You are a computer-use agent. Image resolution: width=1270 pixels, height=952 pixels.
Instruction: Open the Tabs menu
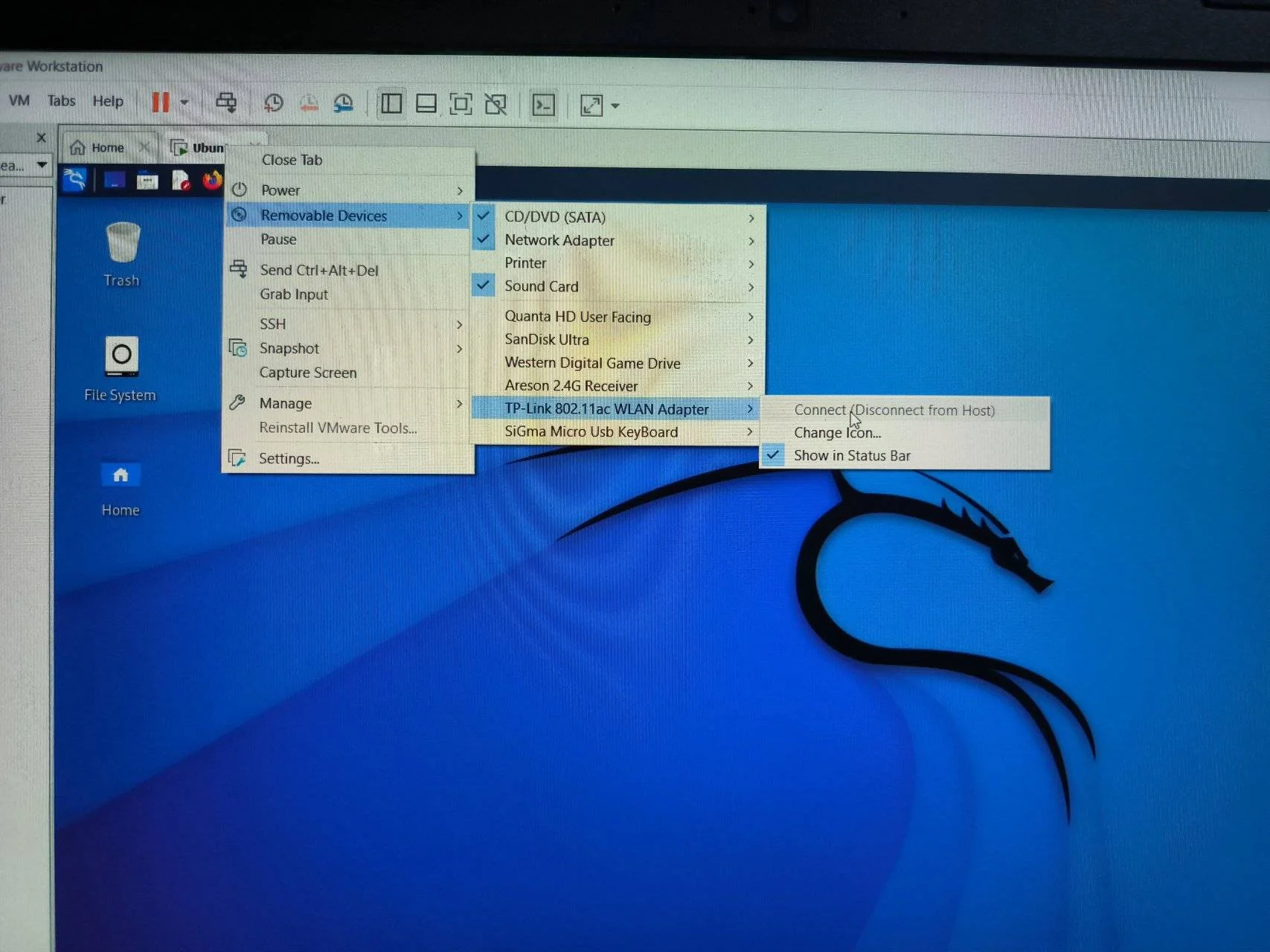(x=61, y=100)
